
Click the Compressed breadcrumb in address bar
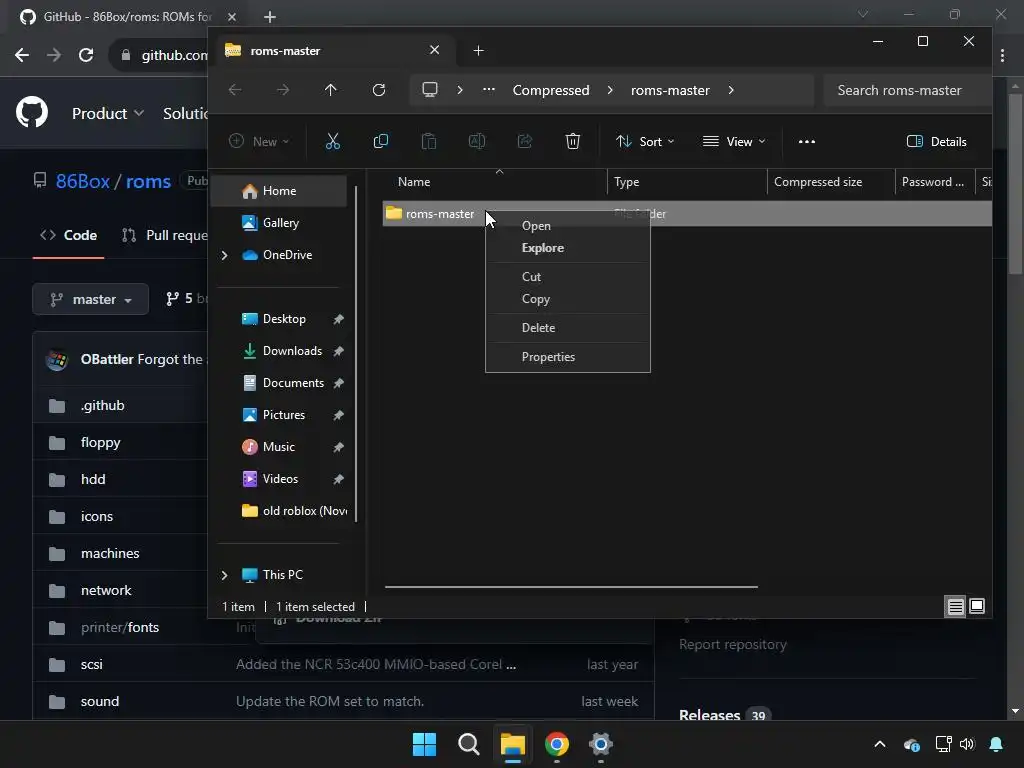(551, 90)
